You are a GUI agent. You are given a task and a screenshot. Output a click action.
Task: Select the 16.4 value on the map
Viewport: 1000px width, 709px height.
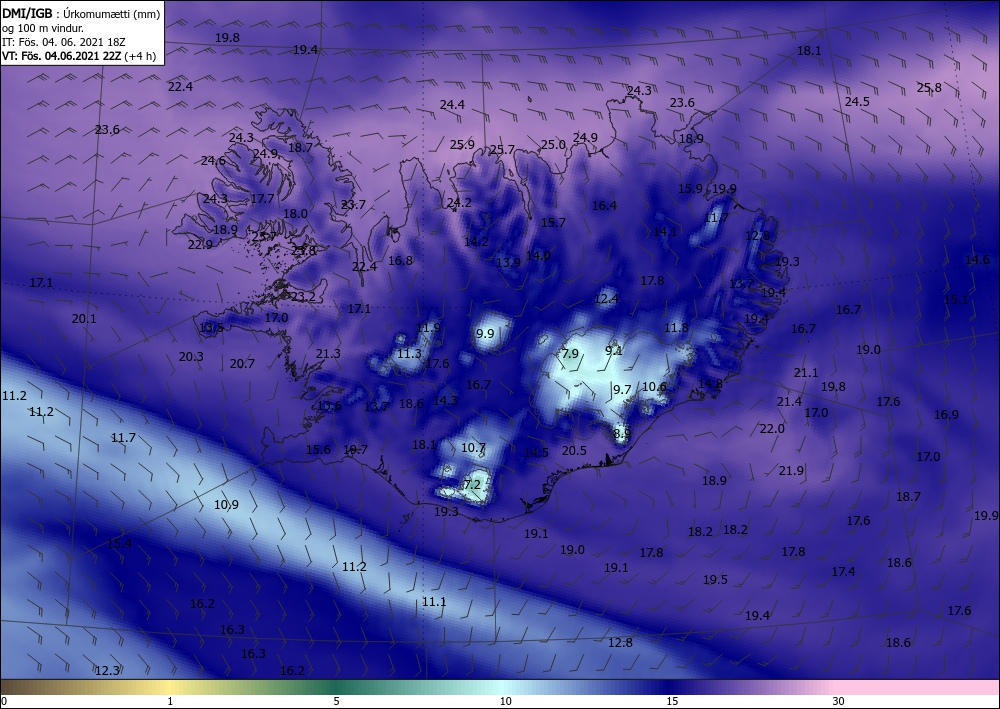click(x=605, y=205)
